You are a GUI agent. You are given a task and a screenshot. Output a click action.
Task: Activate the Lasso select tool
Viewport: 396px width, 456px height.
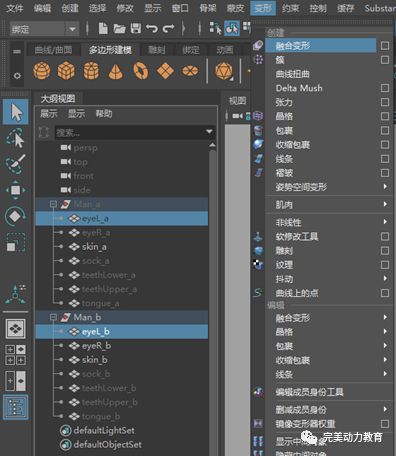pos(15,138)
